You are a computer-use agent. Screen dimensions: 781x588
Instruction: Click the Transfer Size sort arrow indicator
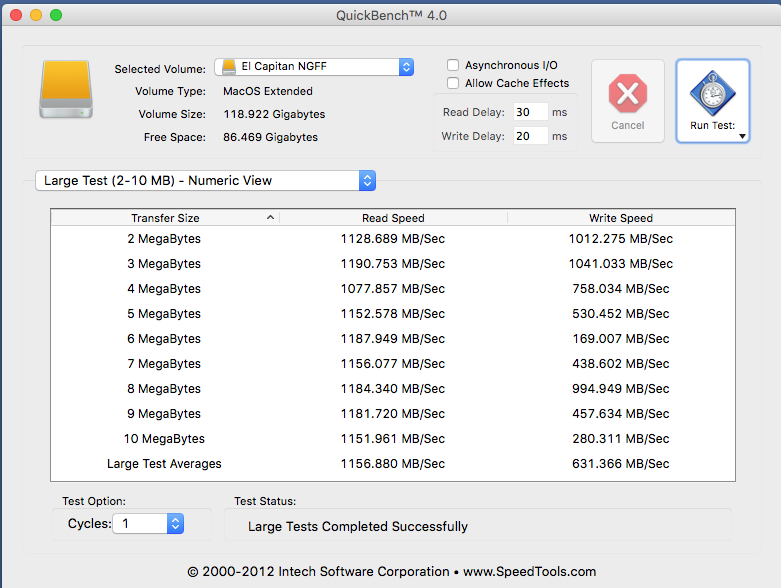pos(270,218)
